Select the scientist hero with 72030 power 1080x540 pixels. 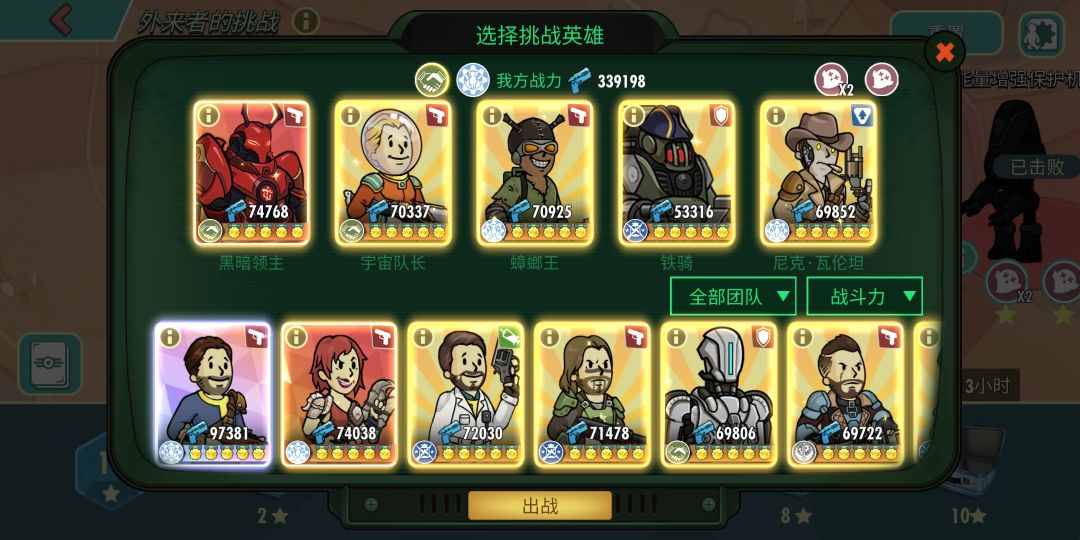pyautogui.click(x=466, y=395)
